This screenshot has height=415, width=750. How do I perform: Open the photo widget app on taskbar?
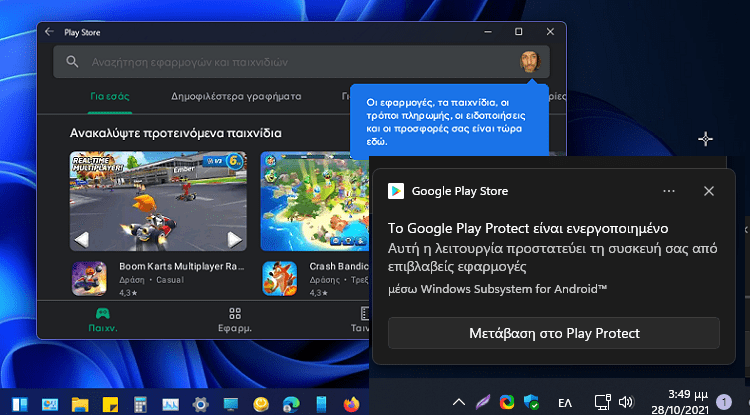(50, 404)
